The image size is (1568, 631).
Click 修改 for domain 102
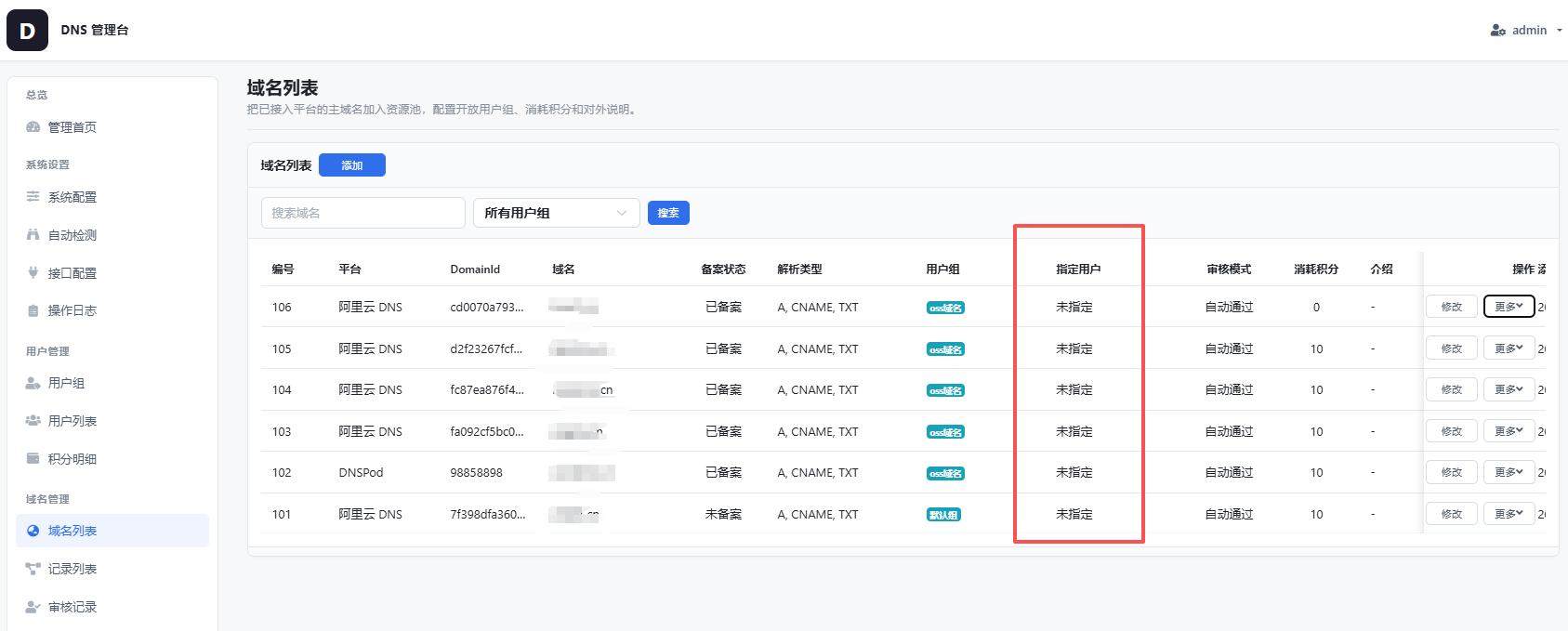1452,472
